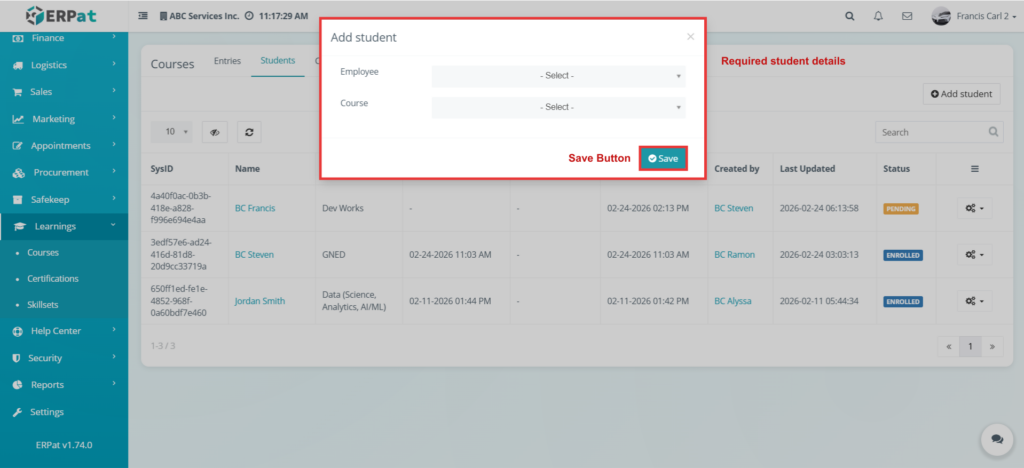Open actions gear for Jordan Smith row
The width and height of the screenshot is (1024, 468).
(x=974, y=301)
